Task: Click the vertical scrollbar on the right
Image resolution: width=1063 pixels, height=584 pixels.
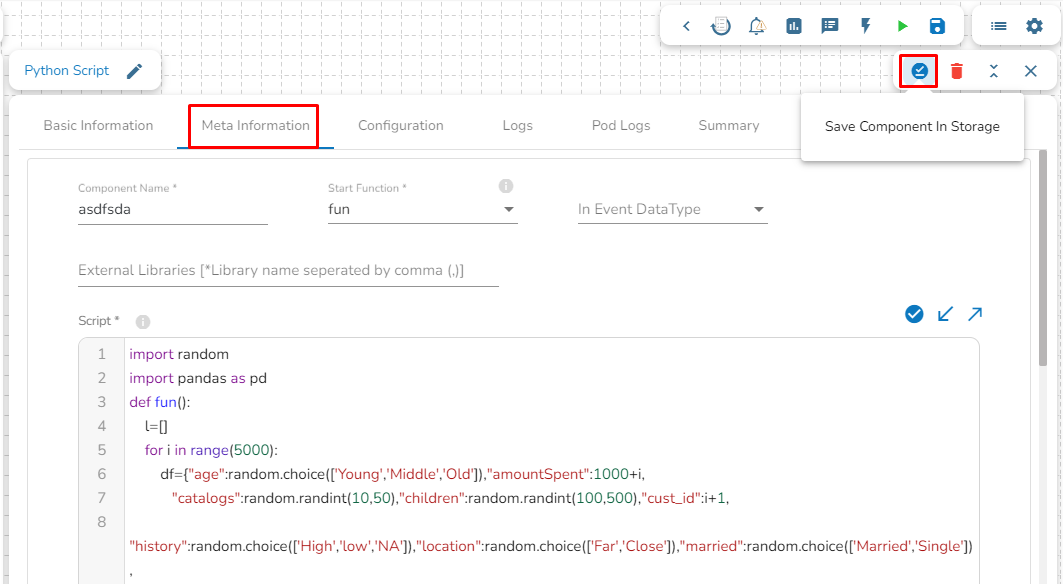Action: 1043,250
